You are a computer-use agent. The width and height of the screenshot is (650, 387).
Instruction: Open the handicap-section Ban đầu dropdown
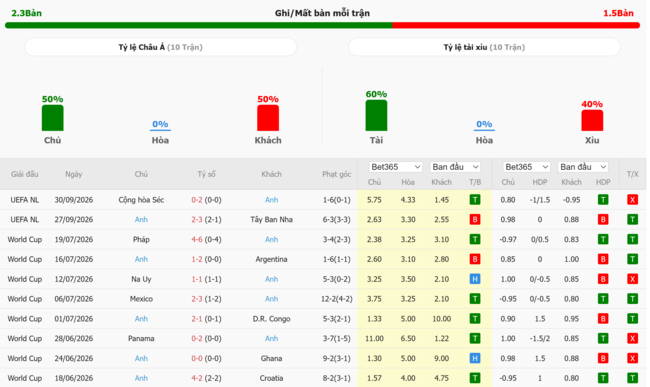point(583,167)
